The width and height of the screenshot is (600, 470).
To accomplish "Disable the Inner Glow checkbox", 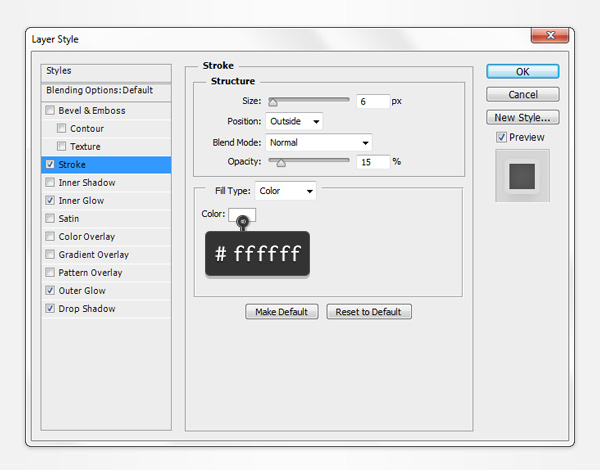I will coord(50,200).
